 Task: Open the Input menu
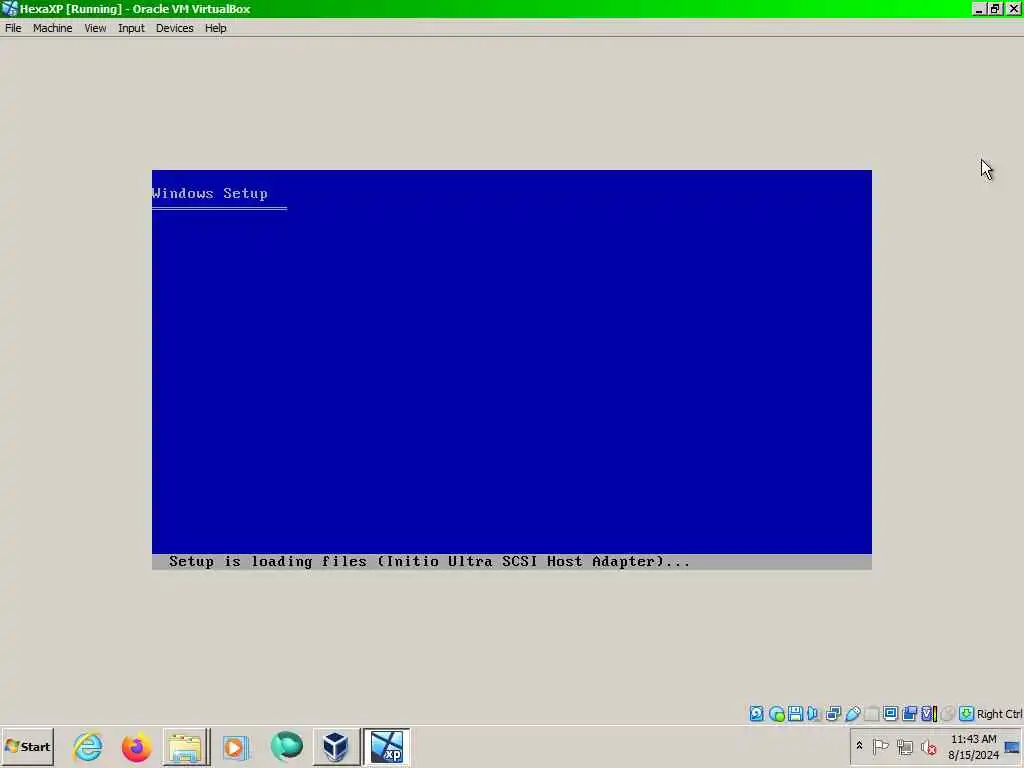(131, 28)
